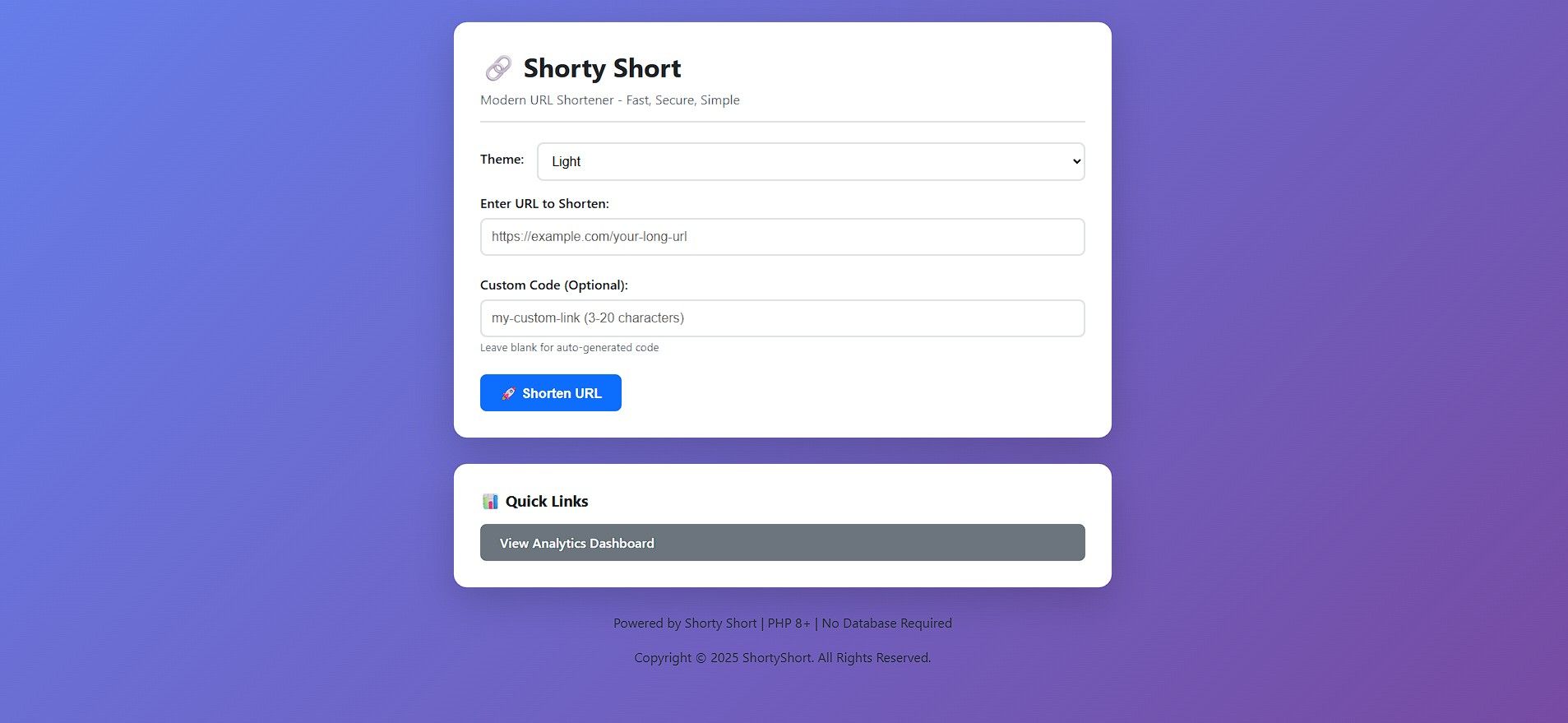Click the Custom Code (Optional) label
The image size is (1568, 723).
coord(553,285)
